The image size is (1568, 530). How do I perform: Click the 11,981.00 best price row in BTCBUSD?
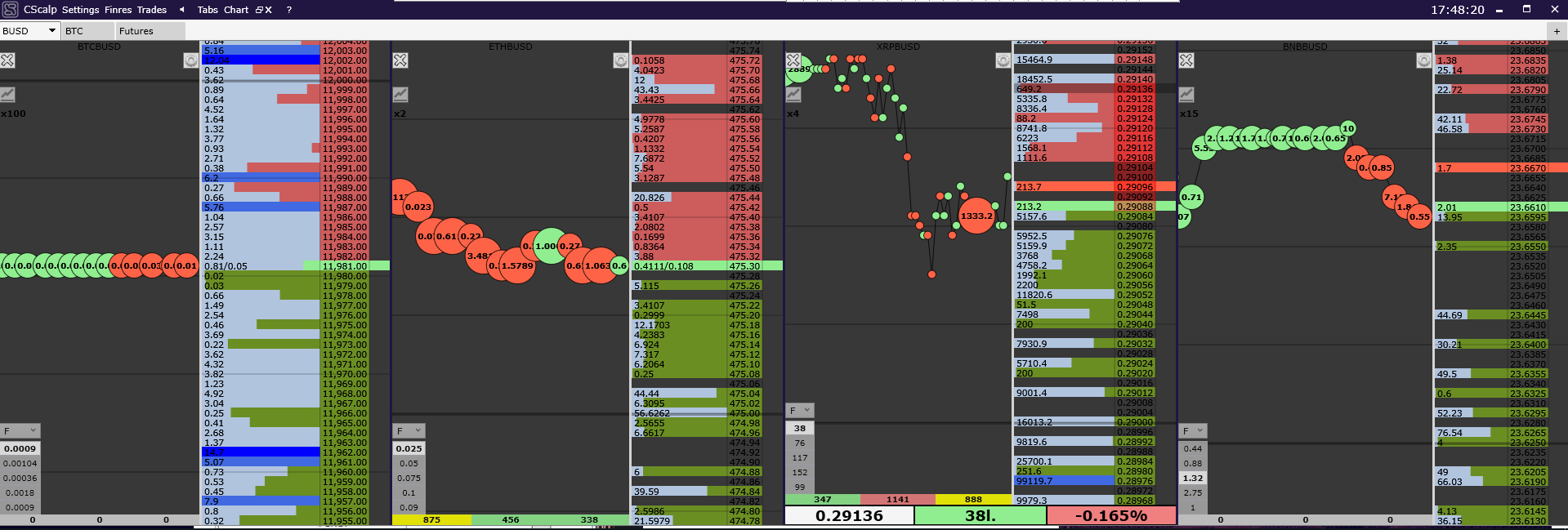296,266
